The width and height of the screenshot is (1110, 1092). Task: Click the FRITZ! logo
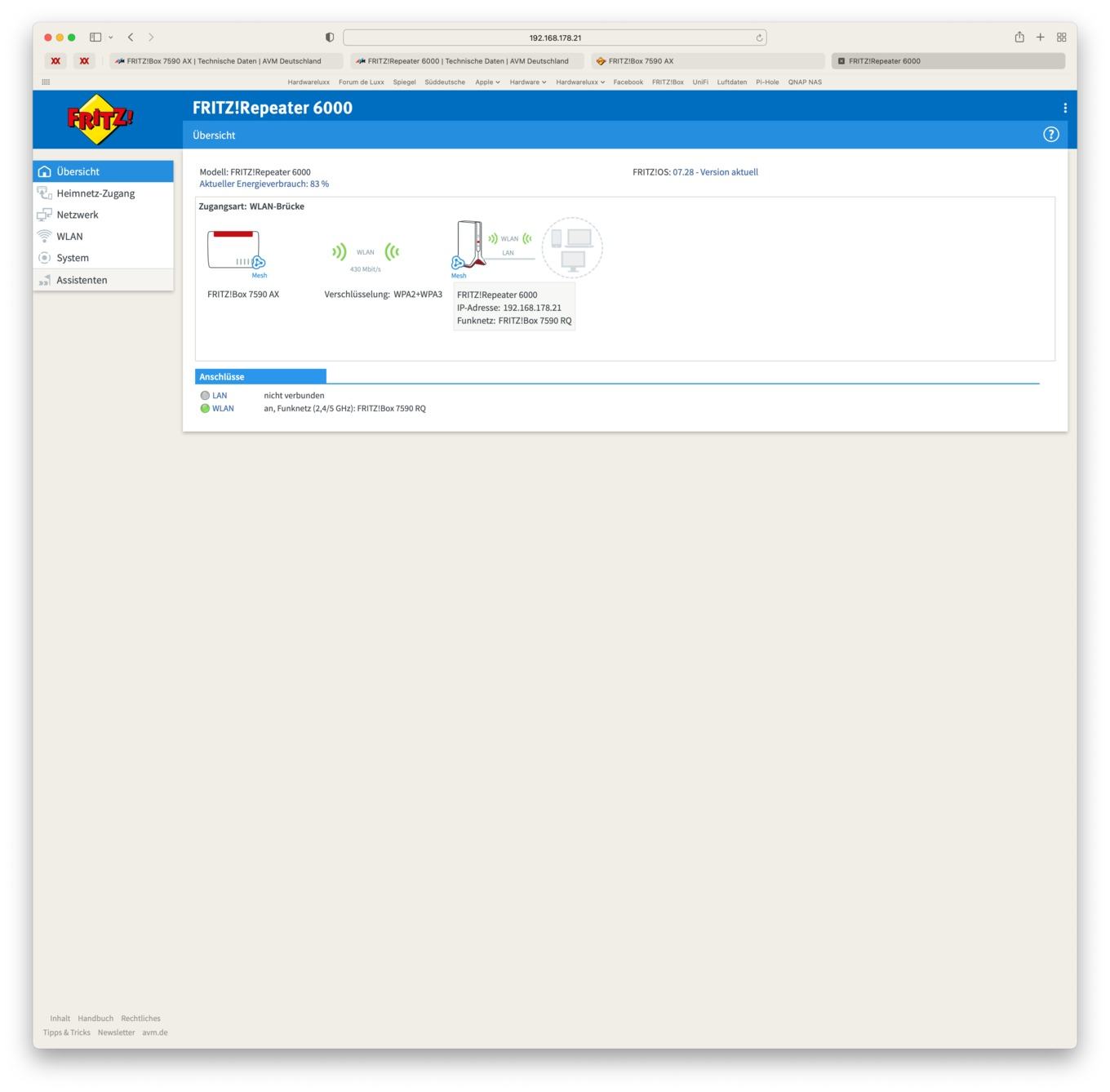coord(100,119)
